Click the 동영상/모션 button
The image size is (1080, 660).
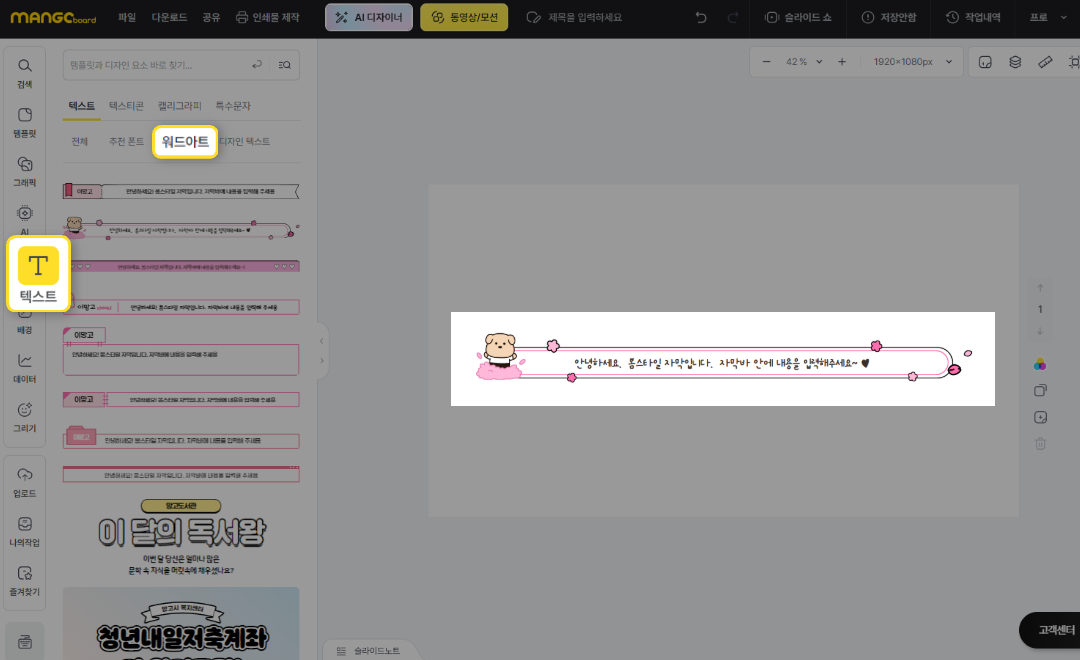click(464, 18)
